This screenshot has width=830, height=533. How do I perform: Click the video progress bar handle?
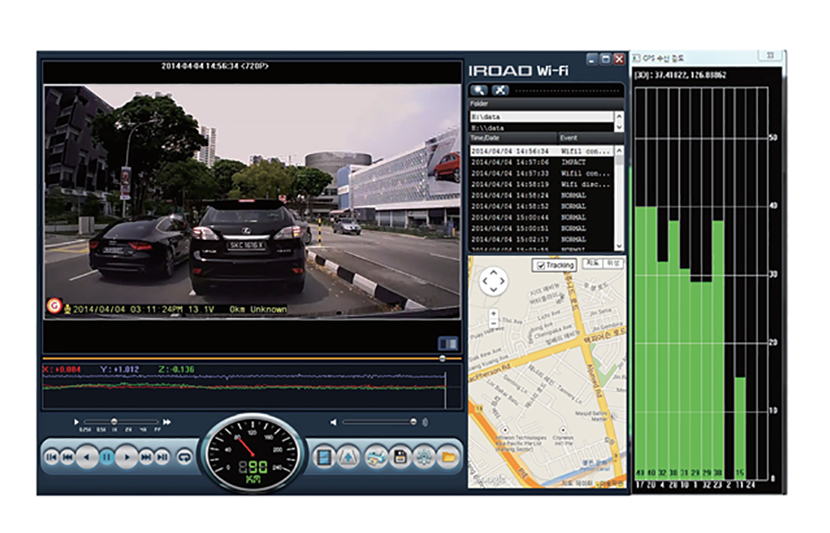click(443, 358)
